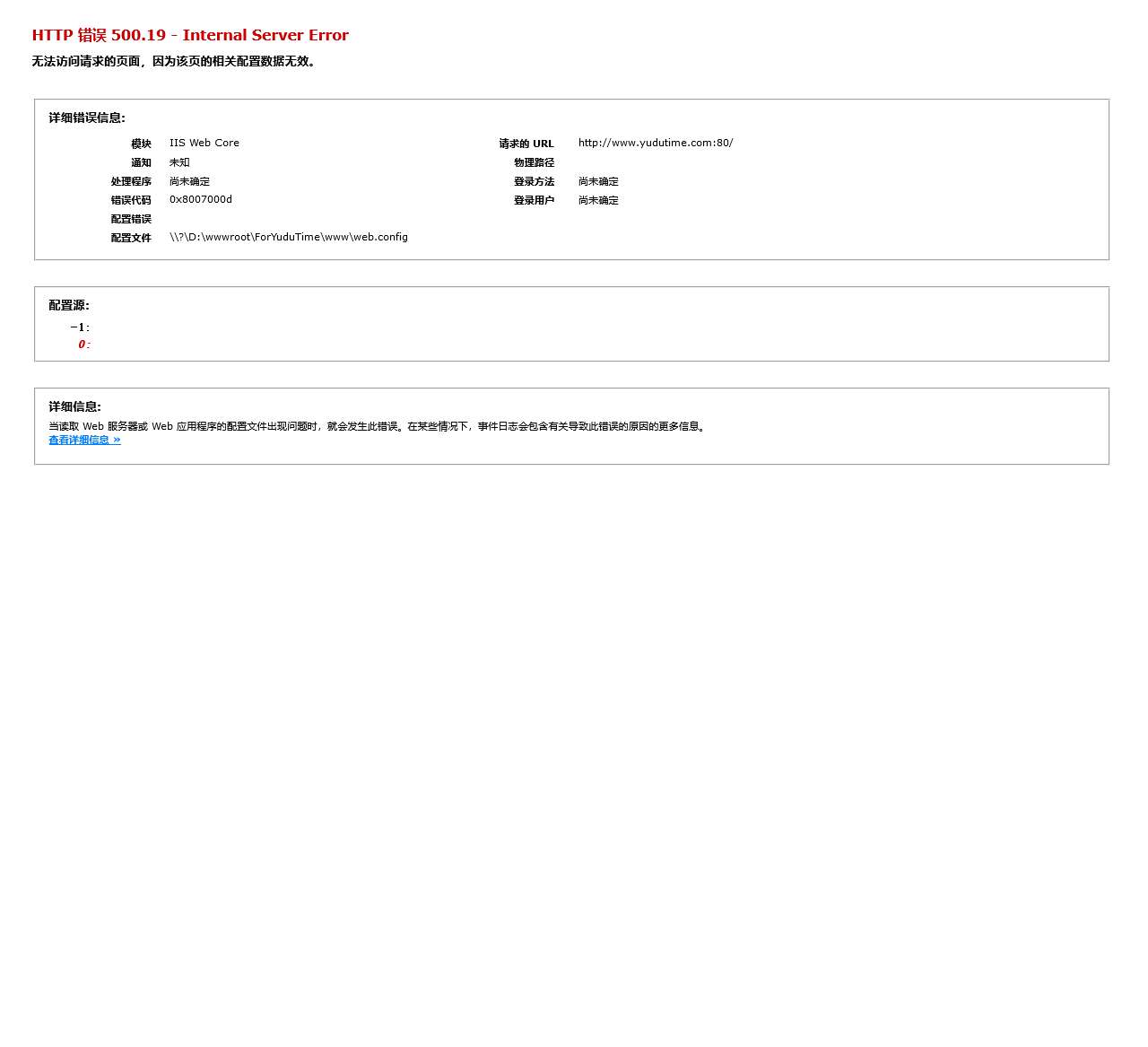1148x1047 pixels.
Task: Select the 未知 notification value
Action: (179, 162)
